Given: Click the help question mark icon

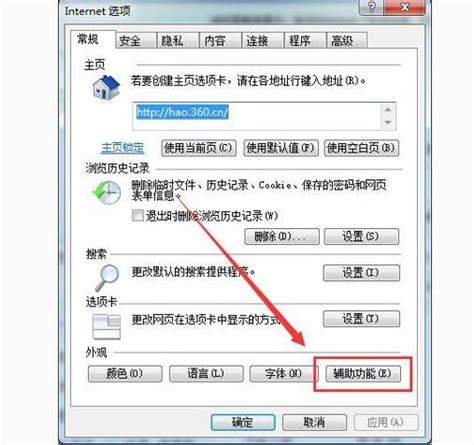Looking at the screenshot, I should [x=371, y=7].
